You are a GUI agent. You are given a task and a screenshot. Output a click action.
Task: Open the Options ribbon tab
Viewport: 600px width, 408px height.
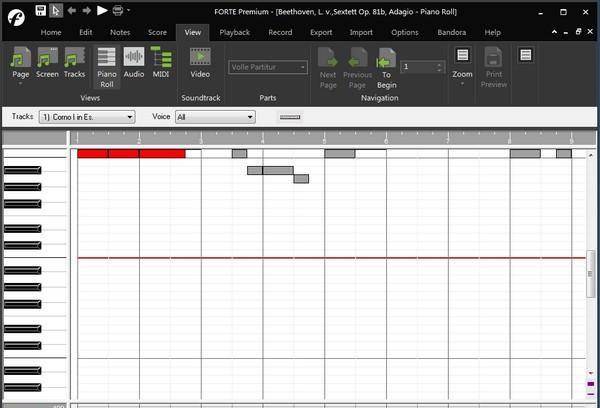(x=405, y=33)
